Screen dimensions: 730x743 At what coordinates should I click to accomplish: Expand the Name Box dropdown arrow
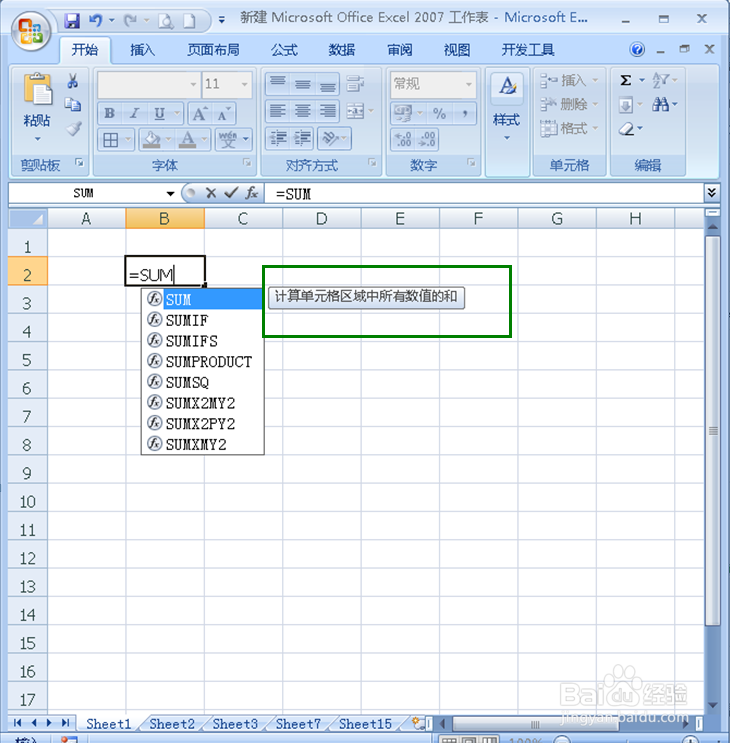click(170, 193)
